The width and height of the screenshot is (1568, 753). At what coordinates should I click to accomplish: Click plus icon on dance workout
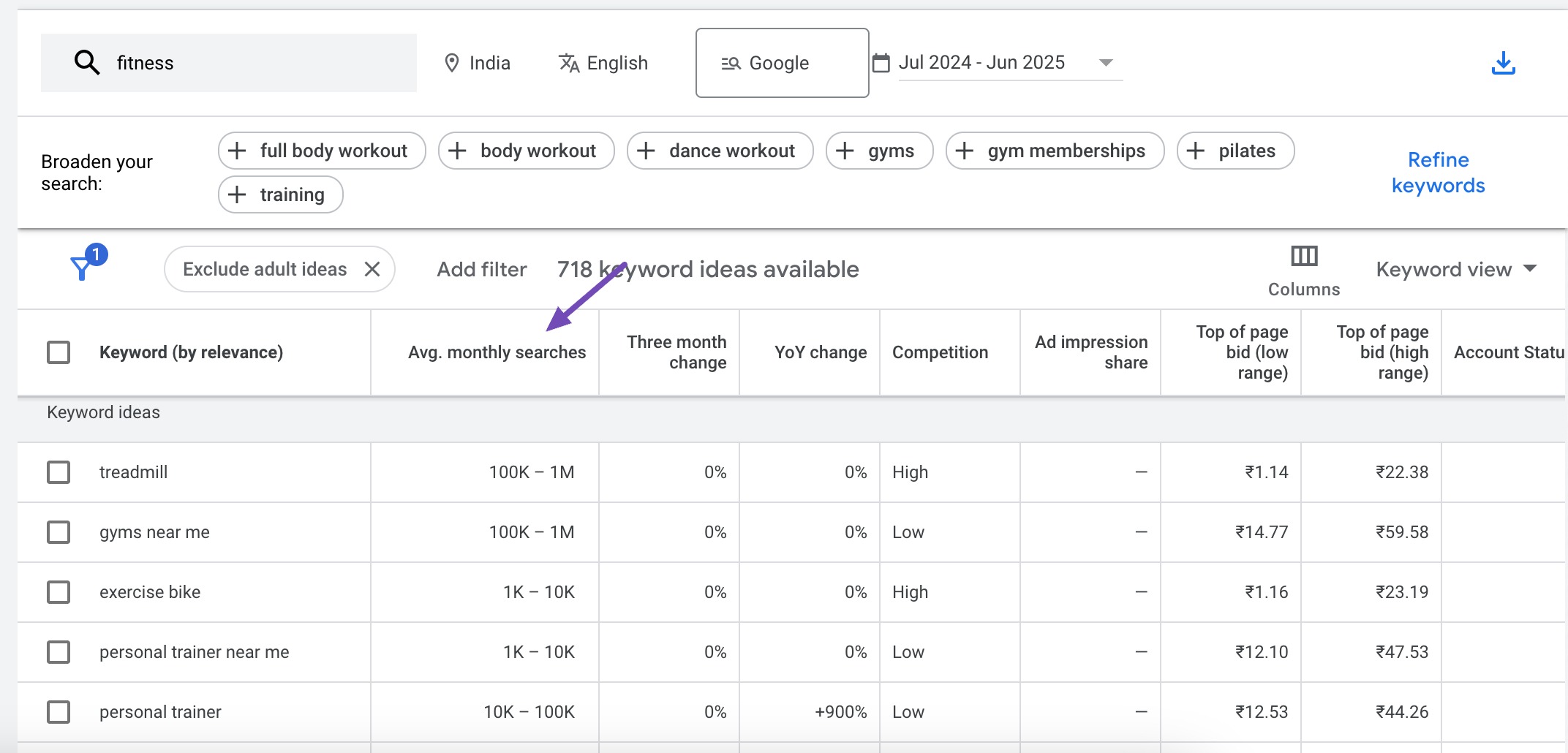[x=646, y=151]
